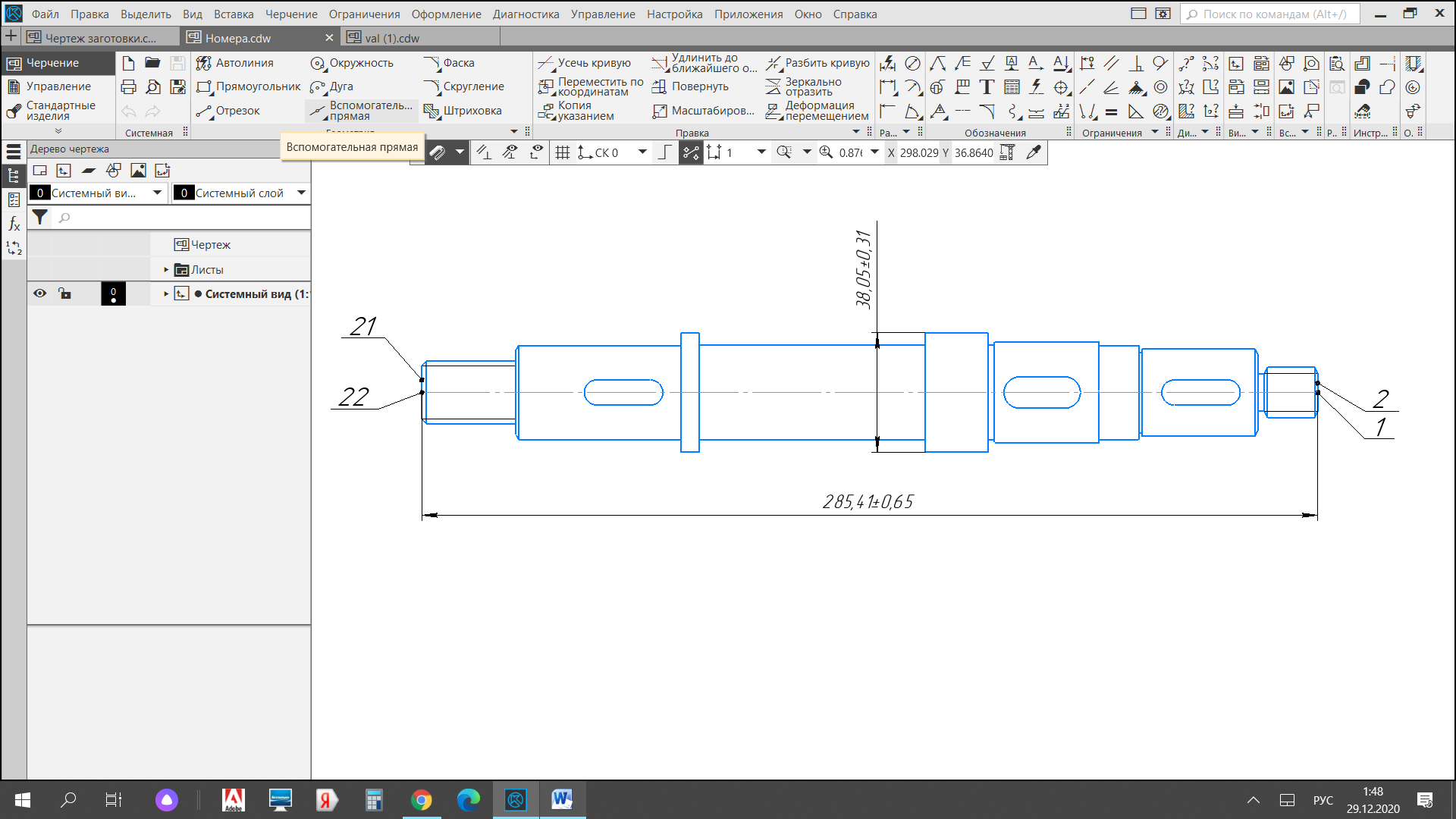This screenshot has height=819, width=1456.
Task: Expand the Листы tree node
Action: [166, 270]
